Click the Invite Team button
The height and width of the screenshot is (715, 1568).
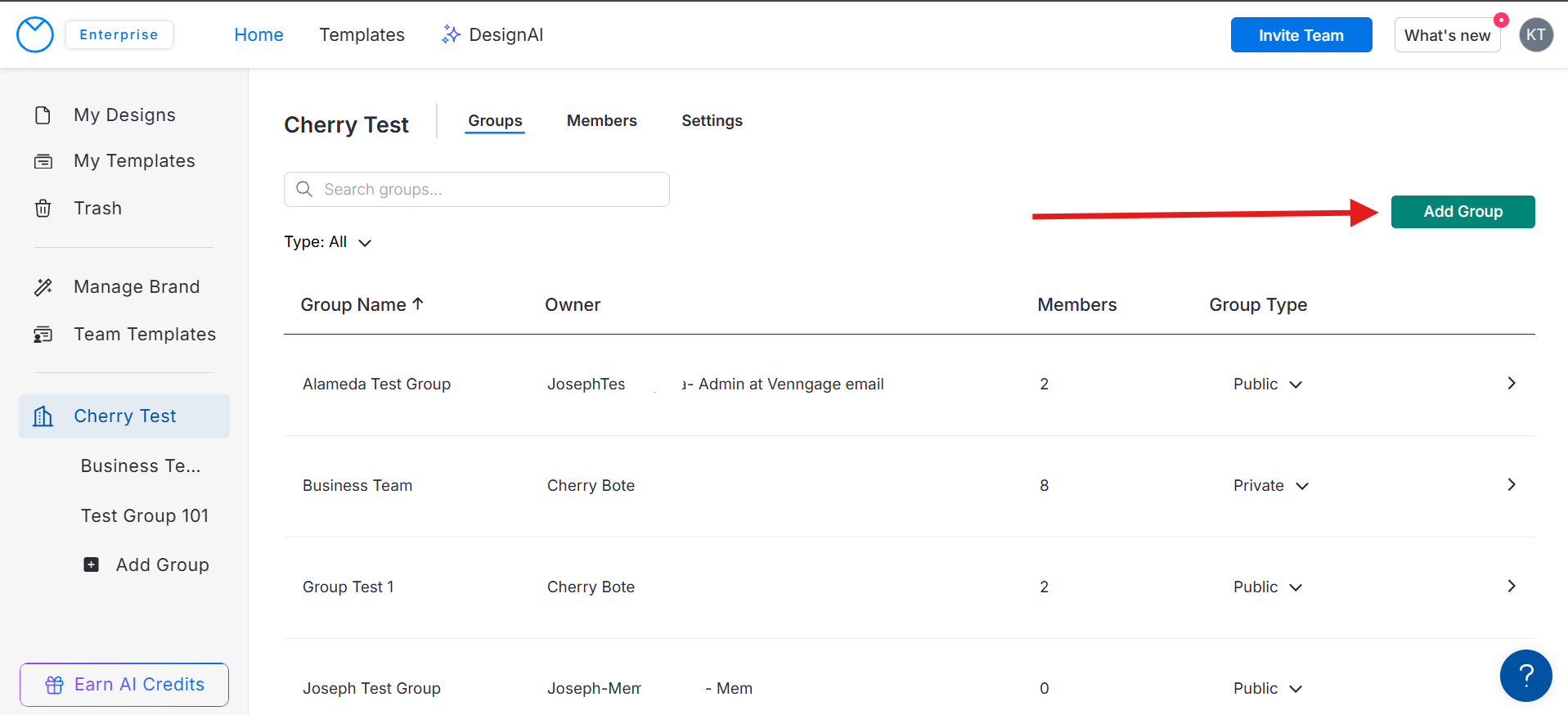1301,35
